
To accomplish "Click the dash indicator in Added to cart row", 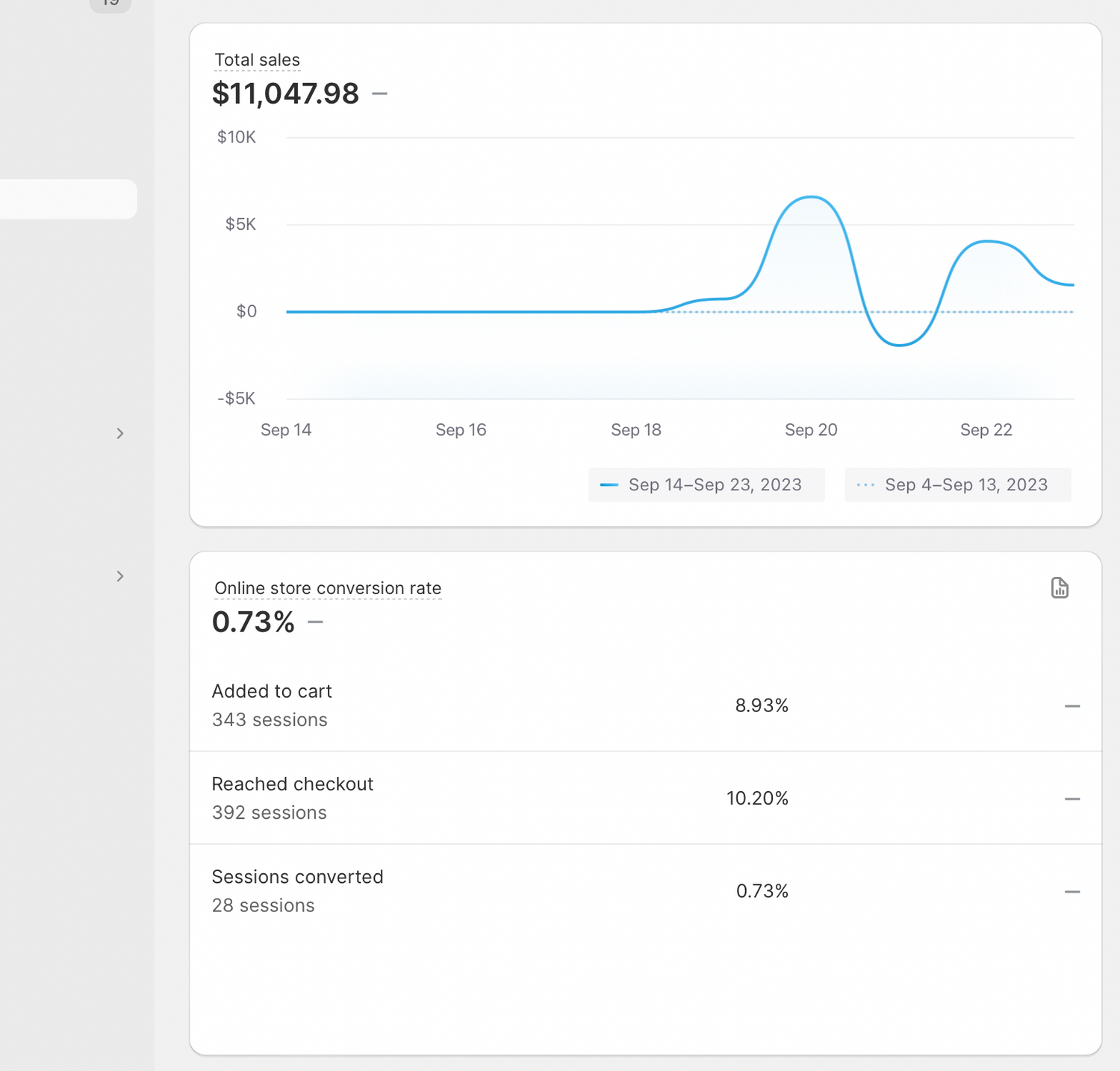I will pyautogui.click(x=1072, y=706).
